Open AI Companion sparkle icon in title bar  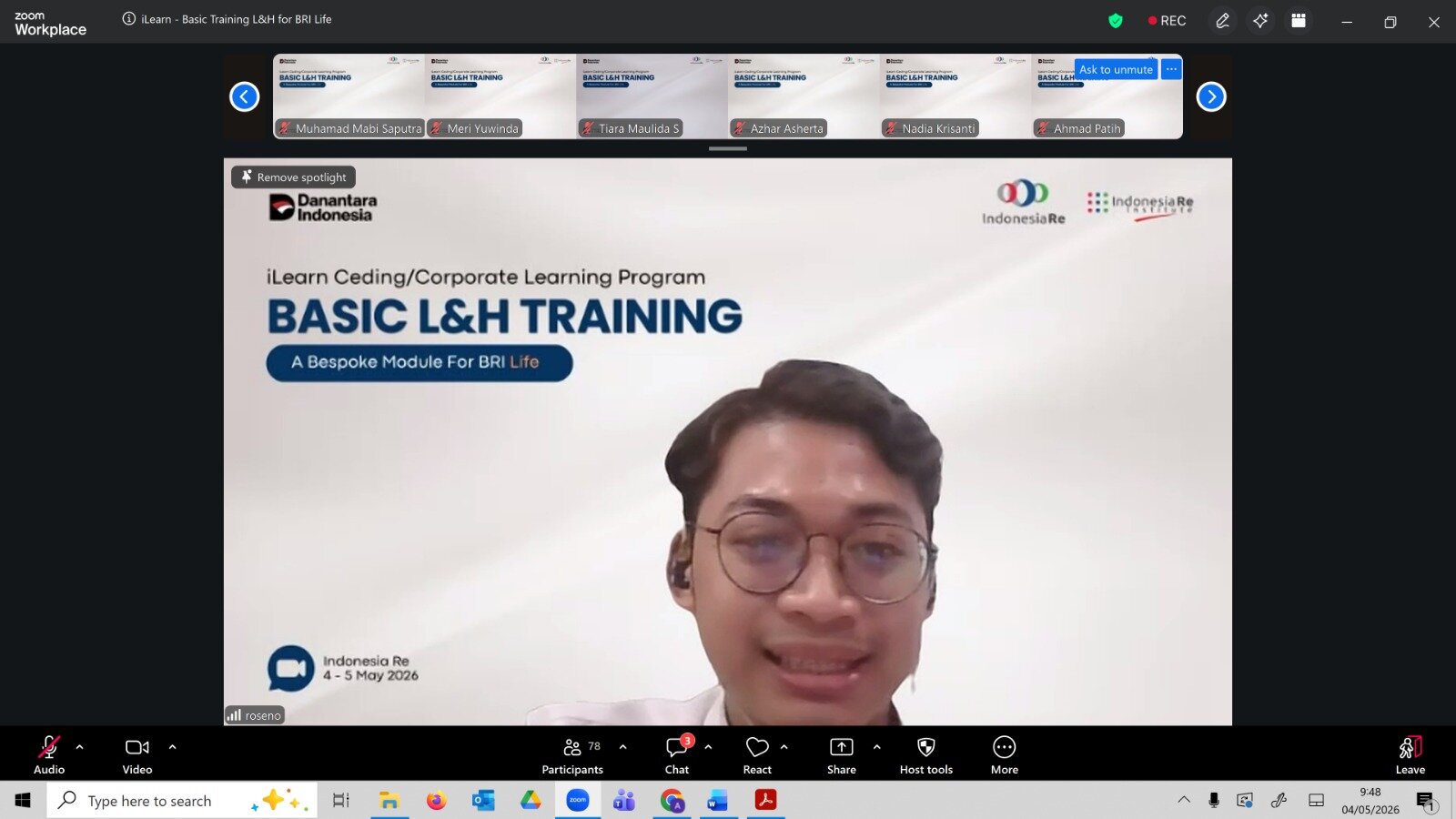[x=1260, y=21]
